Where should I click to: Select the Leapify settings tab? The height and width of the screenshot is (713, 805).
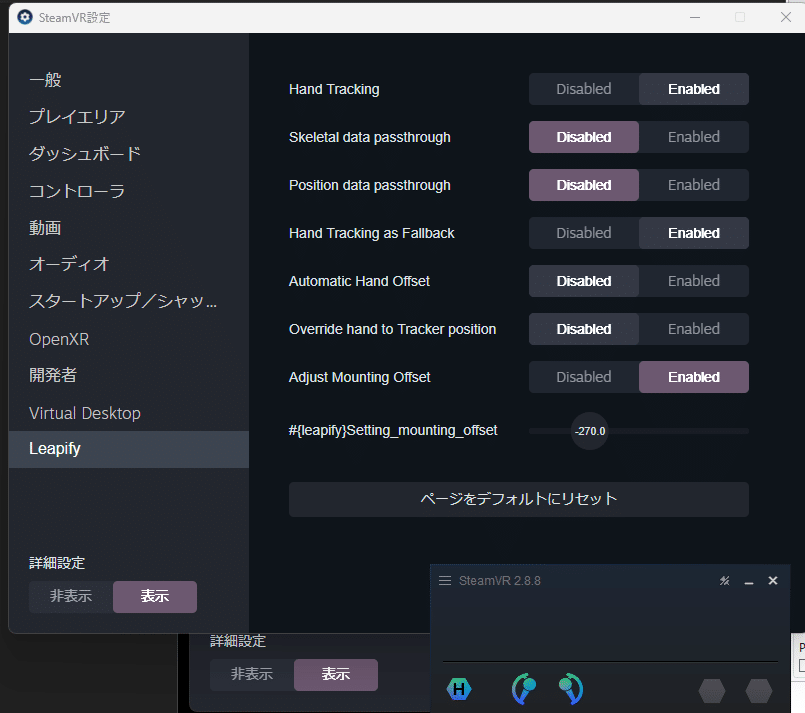click(129, 449)
